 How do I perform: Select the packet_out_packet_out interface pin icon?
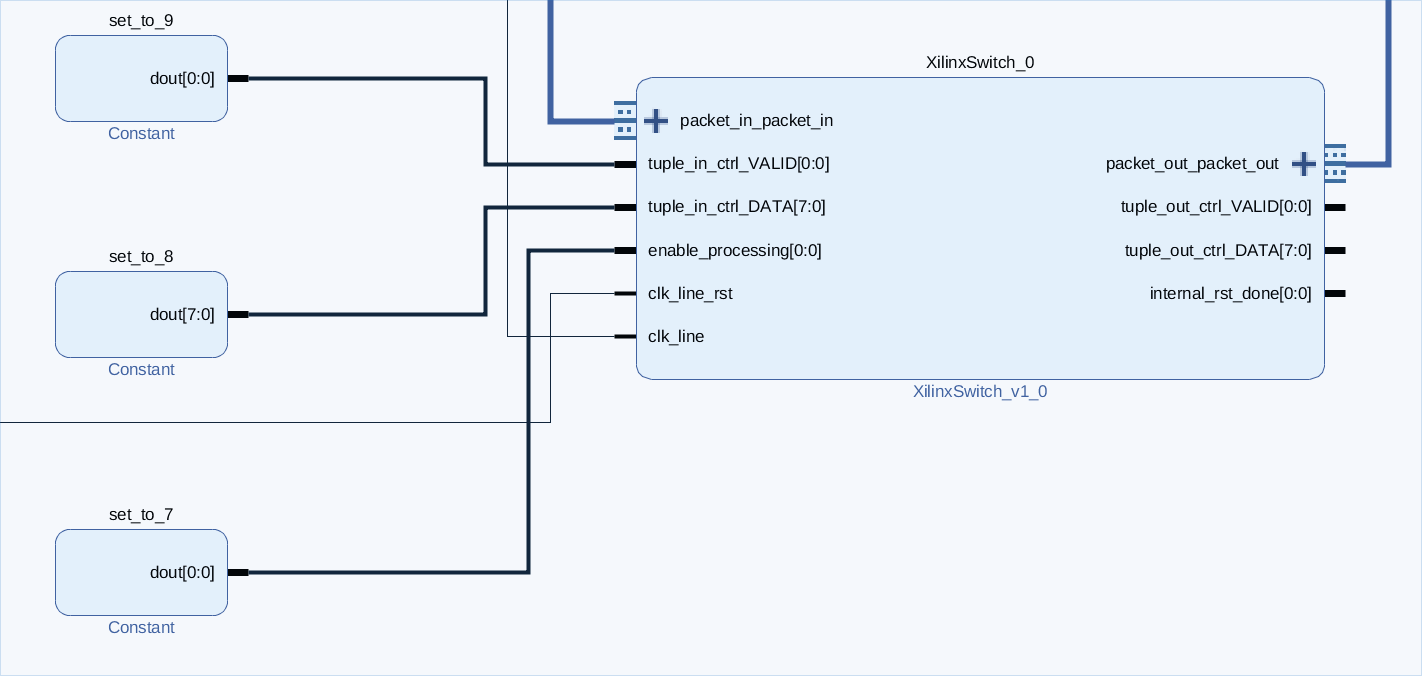pos(1335,163)
